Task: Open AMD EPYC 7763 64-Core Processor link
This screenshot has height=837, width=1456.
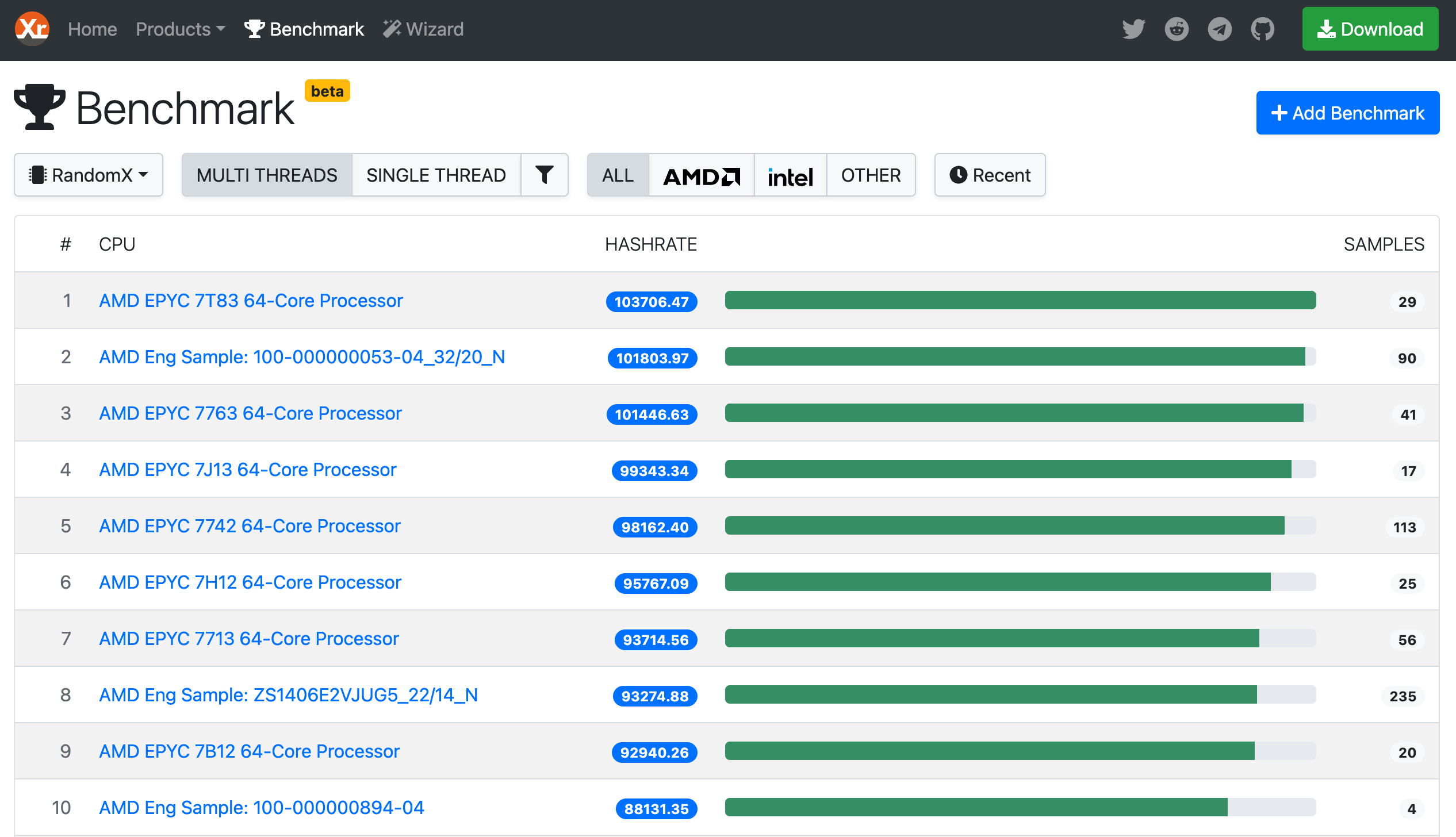Action: 250,413
